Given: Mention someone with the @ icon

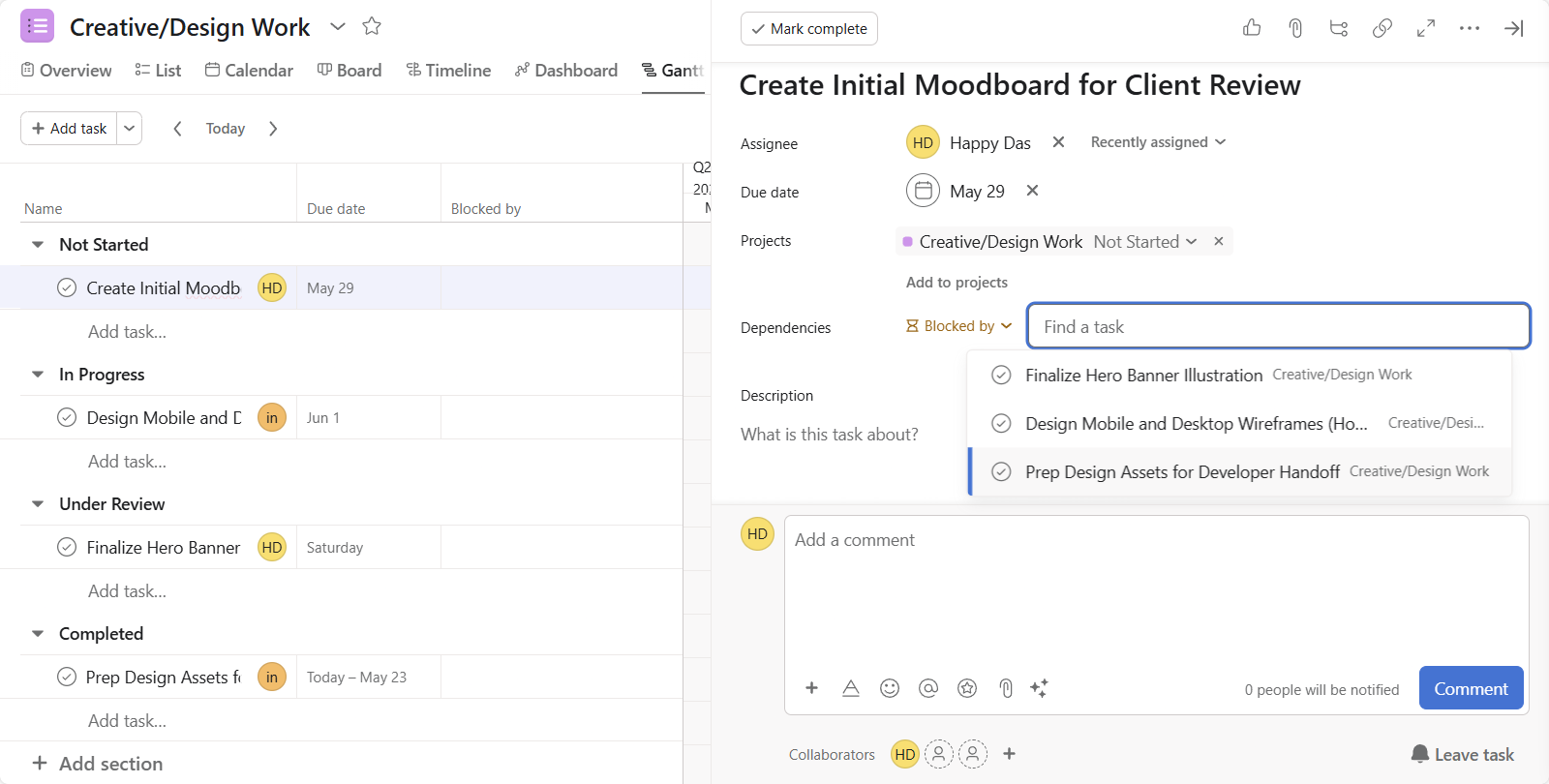Looking at the screenshot, I should (928, 688).
